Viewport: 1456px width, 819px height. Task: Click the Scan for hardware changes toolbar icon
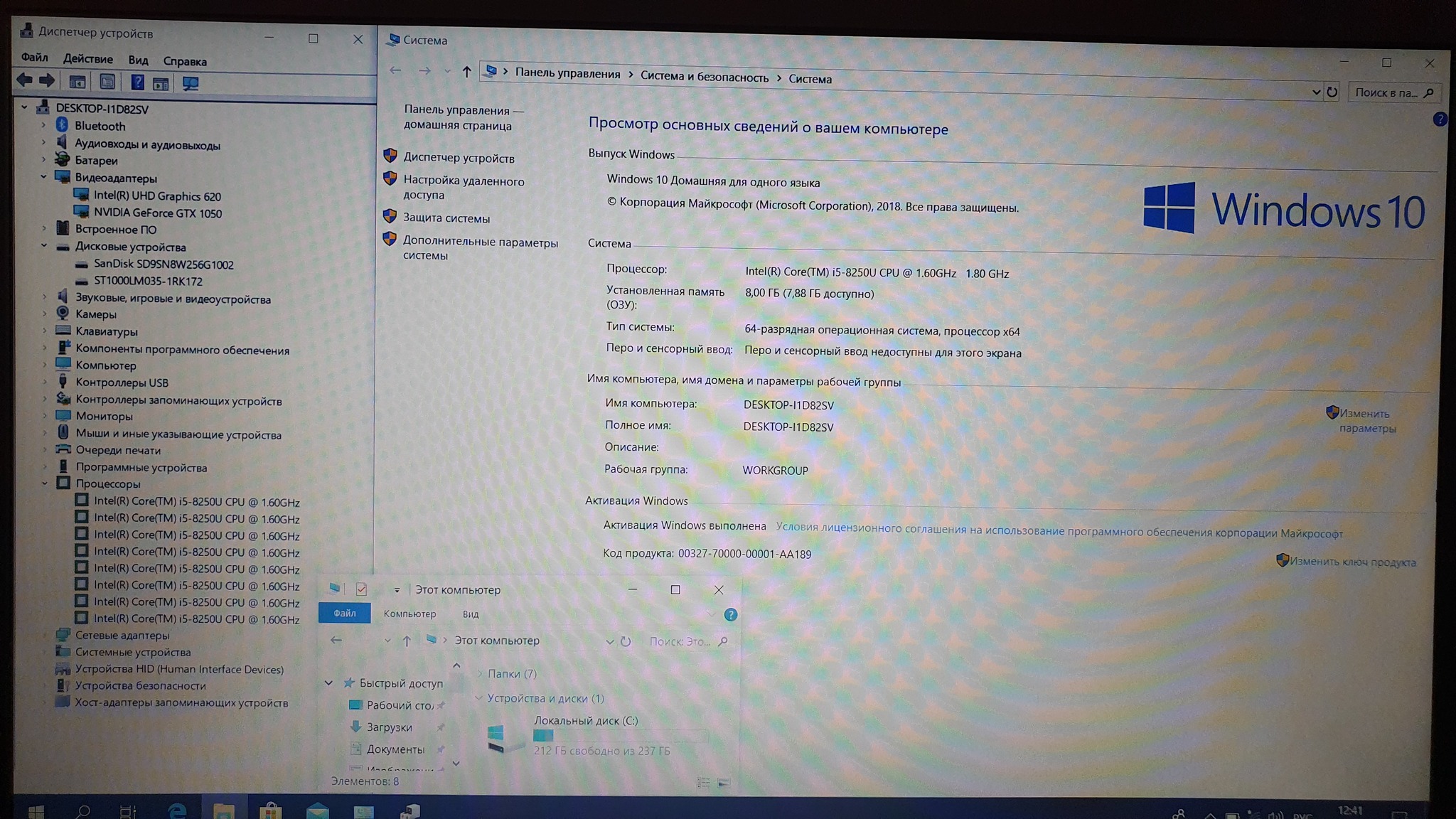tap(191, 83)
